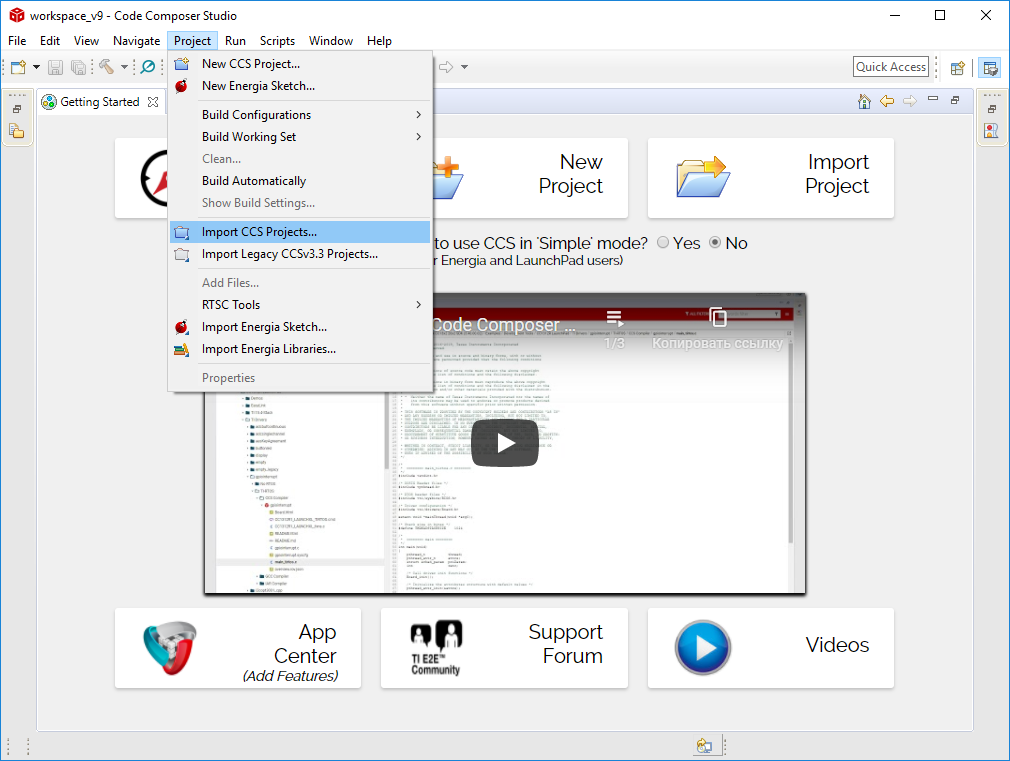Screen dimensions: 1010x761
Task: Open the video playlist icon
Action: (614, 318)
